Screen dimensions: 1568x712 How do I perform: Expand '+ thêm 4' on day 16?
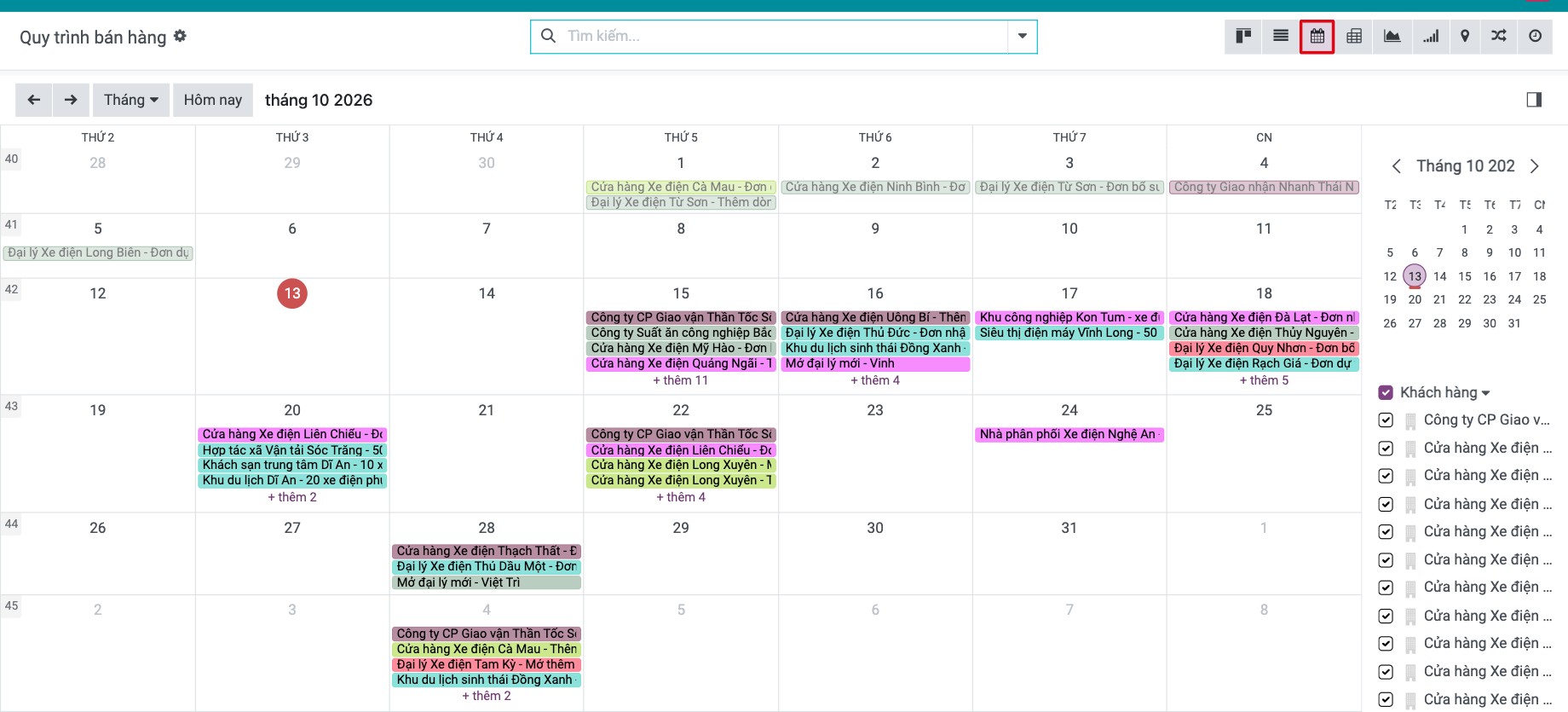pyautogui.click(x=875, y=380)
